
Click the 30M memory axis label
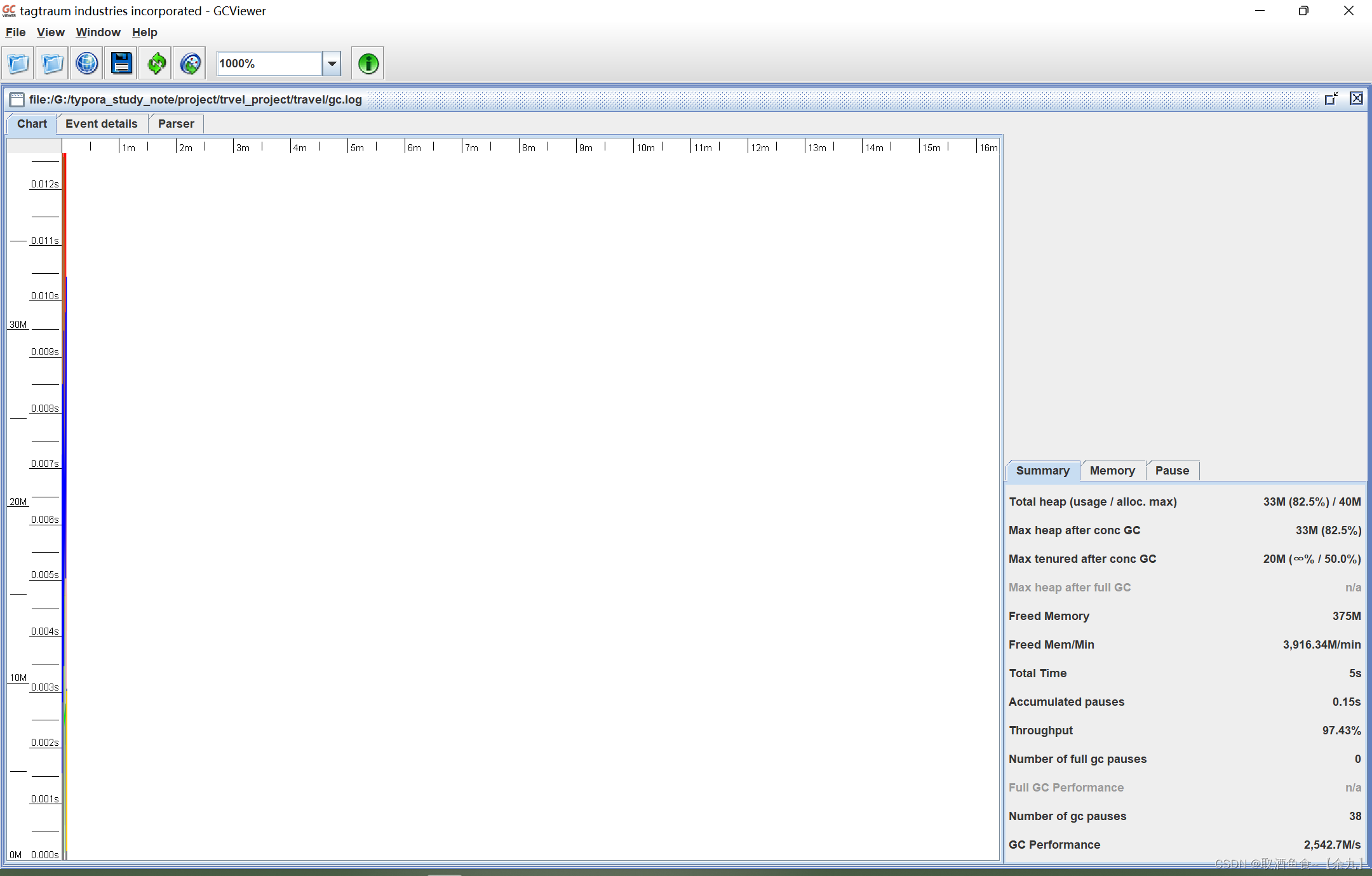coord(18,325)
